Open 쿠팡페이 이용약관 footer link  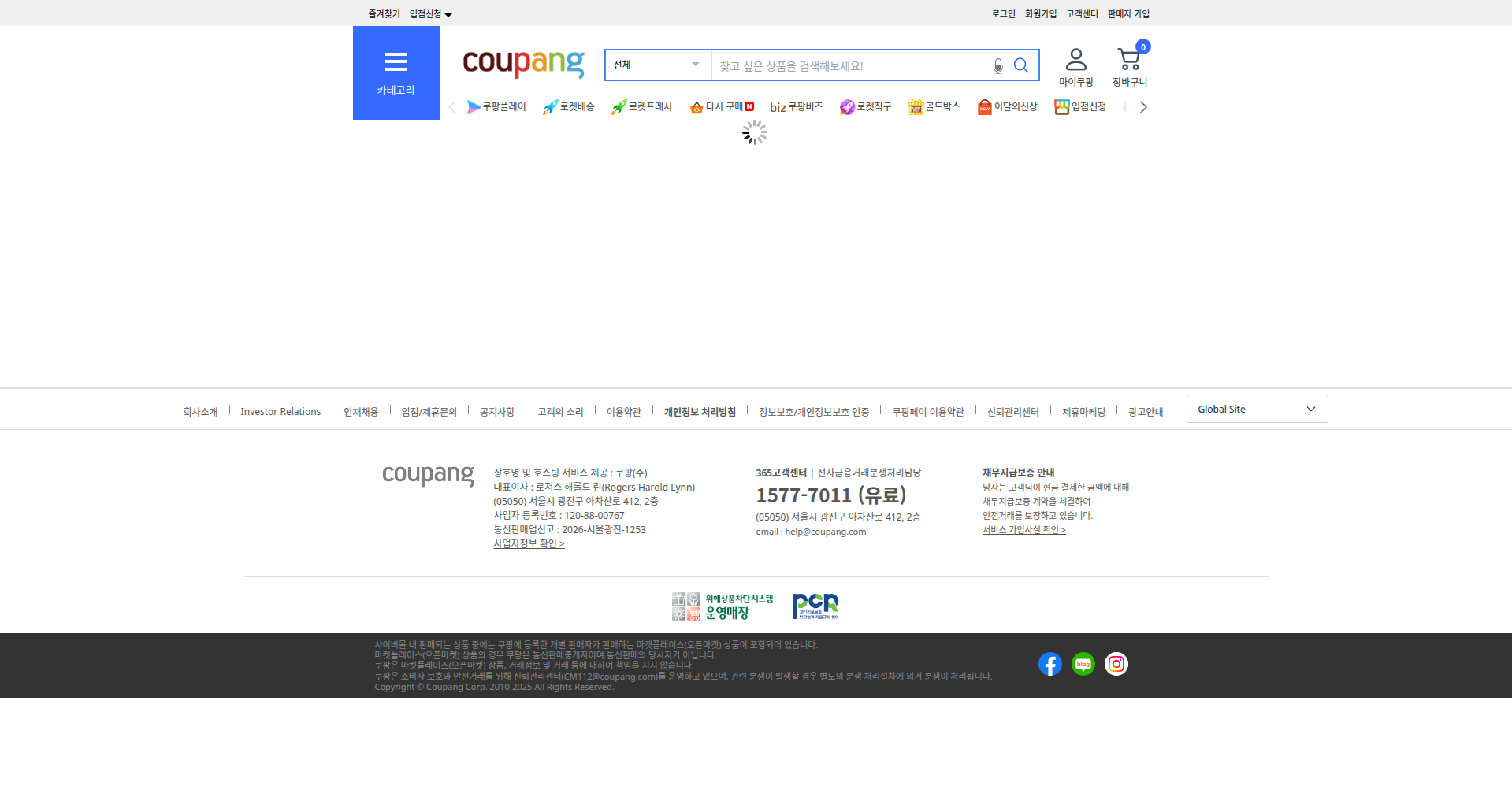pyautogui.click(x=927, y=412)
